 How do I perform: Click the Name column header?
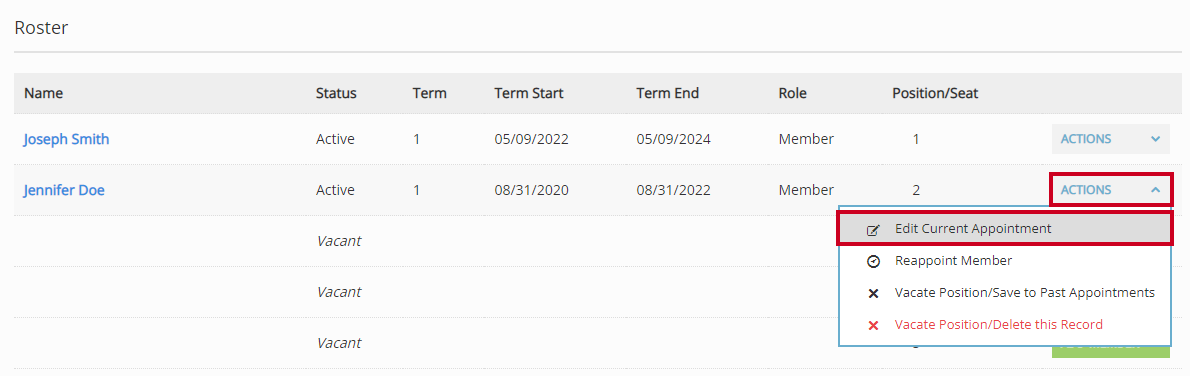pos(43,93)
